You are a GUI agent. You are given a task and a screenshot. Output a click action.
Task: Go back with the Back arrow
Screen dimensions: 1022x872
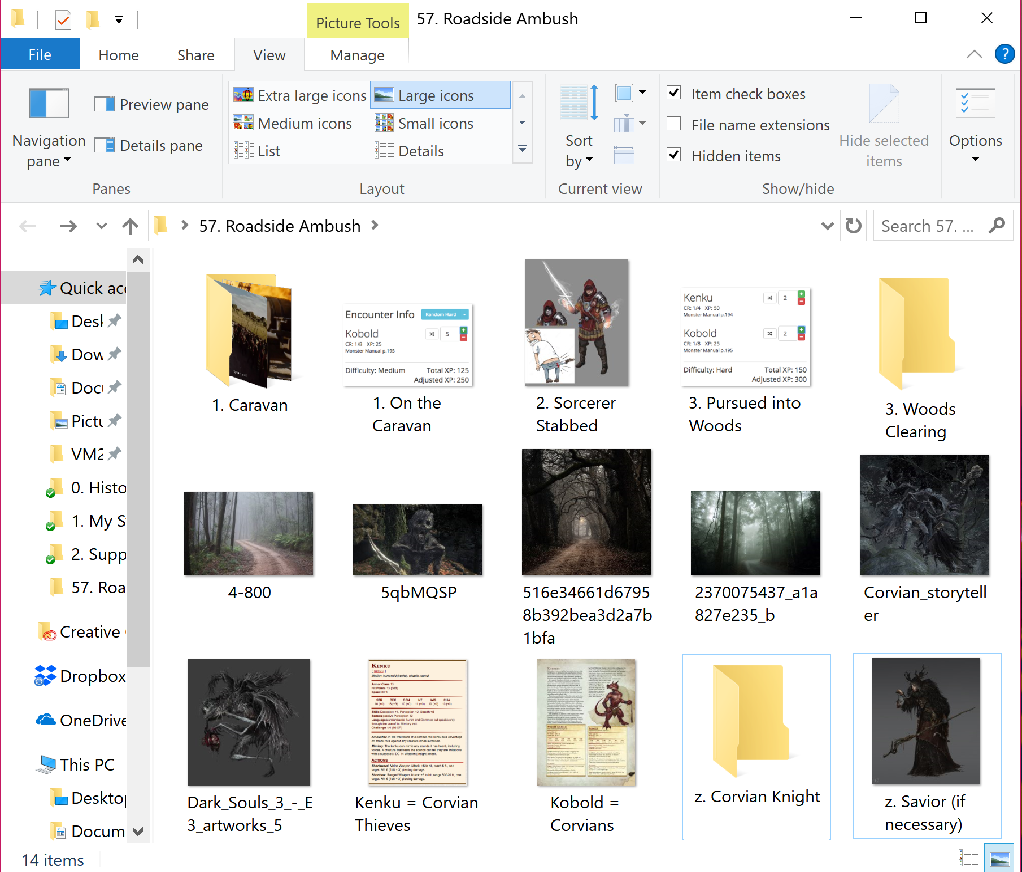(27, 226)
